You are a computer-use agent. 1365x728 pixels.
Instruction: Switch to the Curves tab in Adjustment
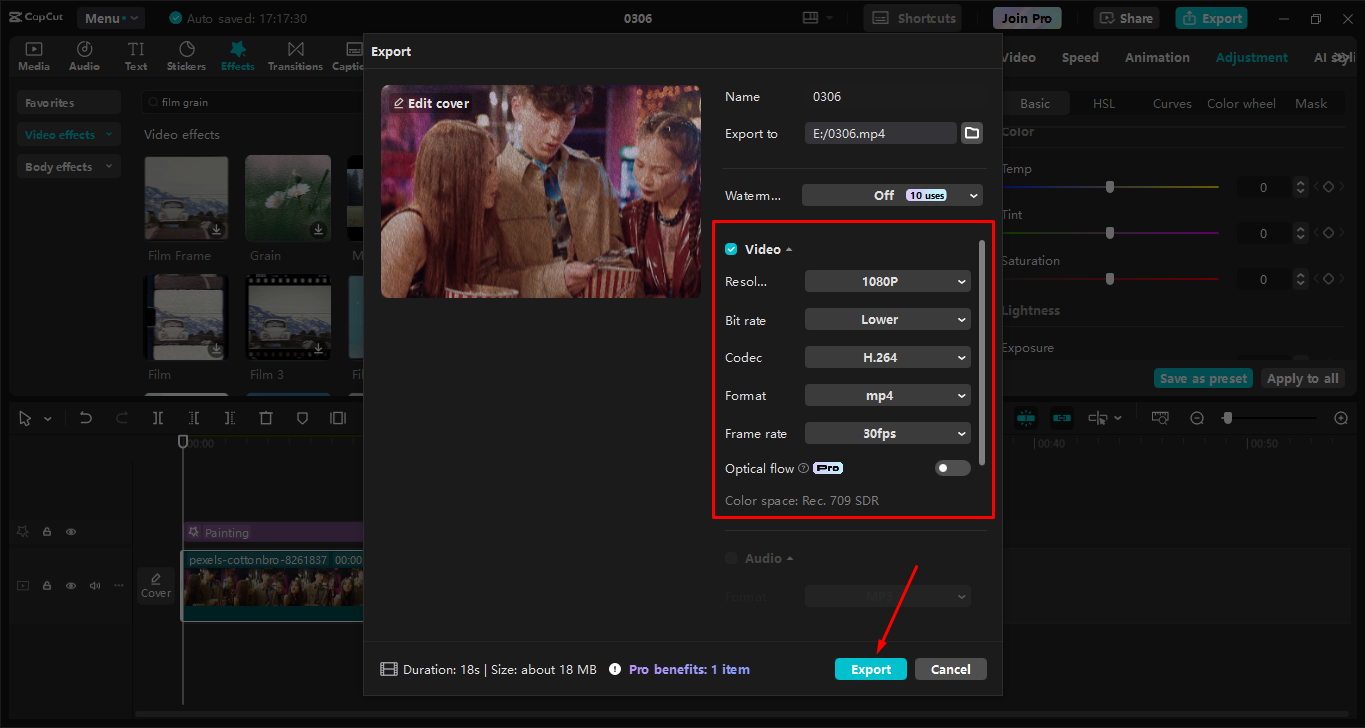click(1171, 103)
